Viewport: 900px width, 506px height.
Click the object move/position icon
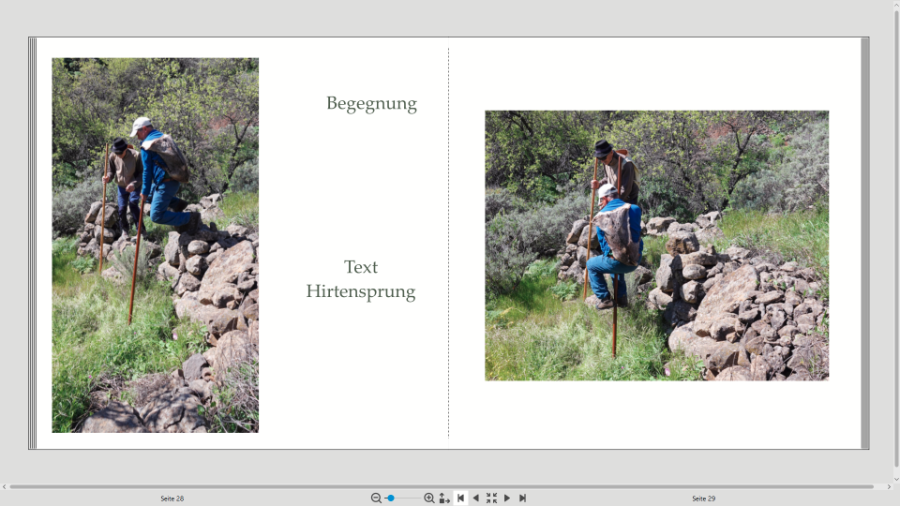[444, 498]
